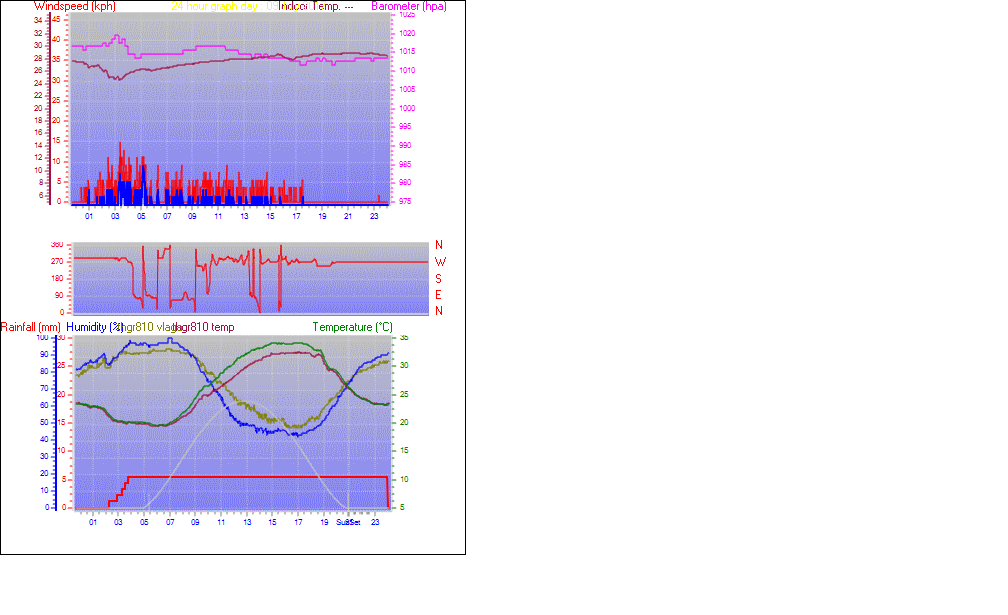Select the "Barometer (hpa)" axis title
1008x615 pixels.
(x=409, y=6)
